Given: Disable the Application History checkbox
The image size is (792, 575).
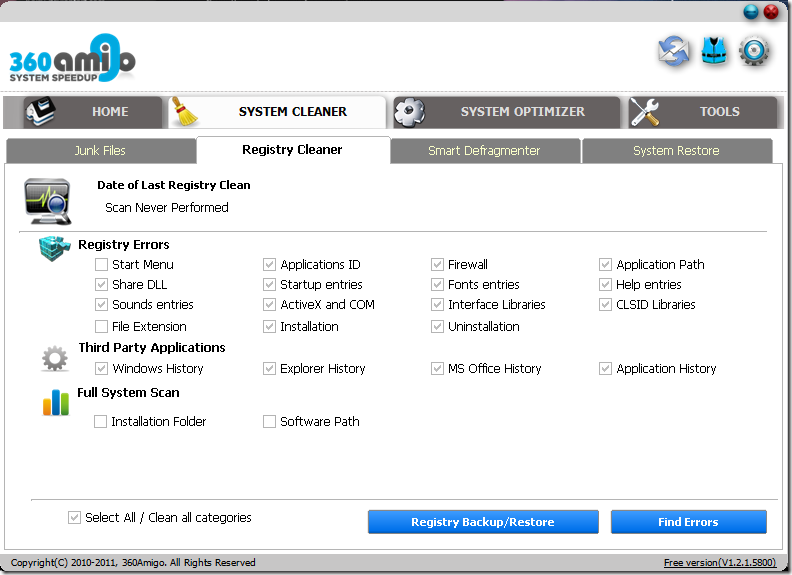Looking at the screenshot, I should click(x=605, y=368).
